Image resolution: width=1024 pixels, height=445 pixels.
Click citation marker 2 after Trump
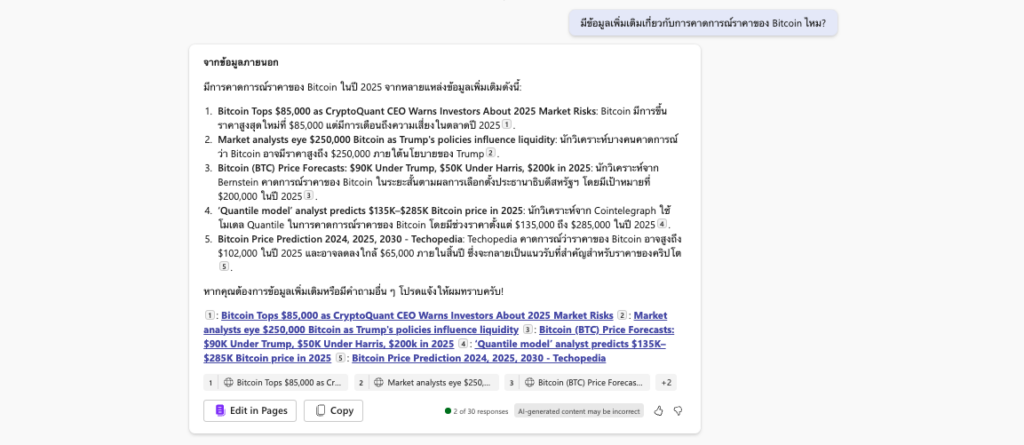point(491,154)
